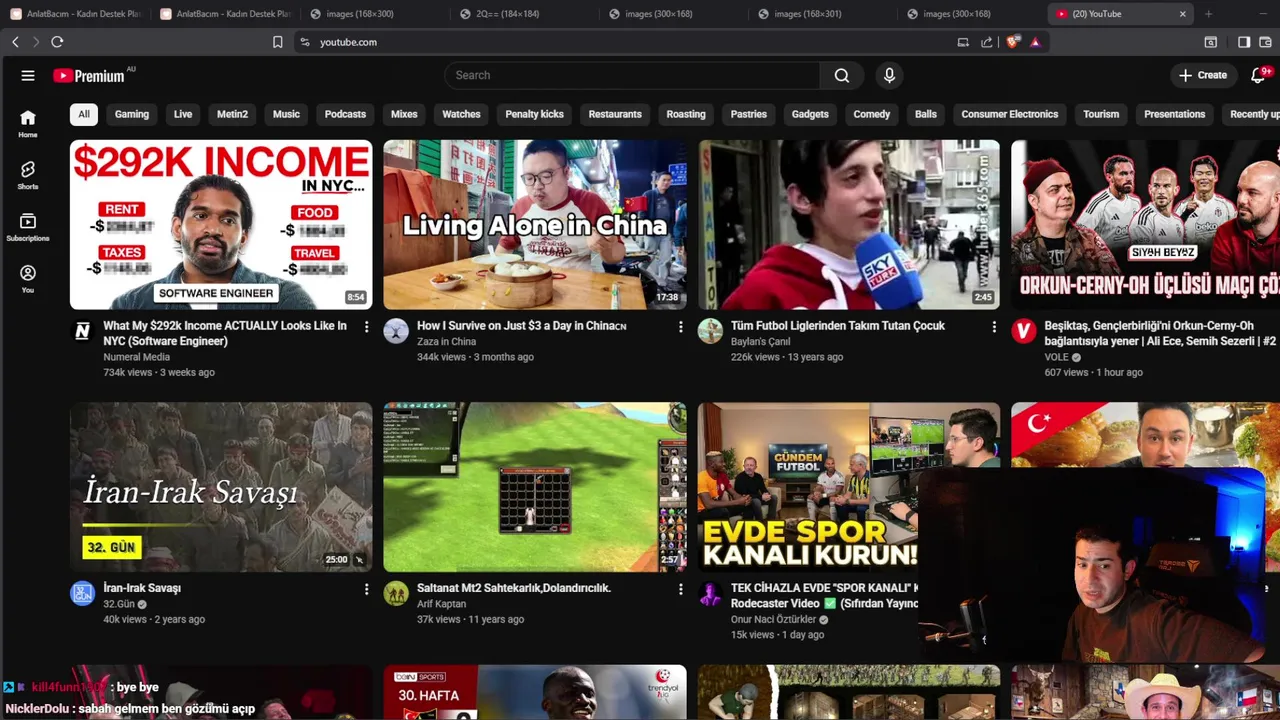Select the Metin2 filter chip
This screenshot has width=1280, height=720.
[232, 114]
